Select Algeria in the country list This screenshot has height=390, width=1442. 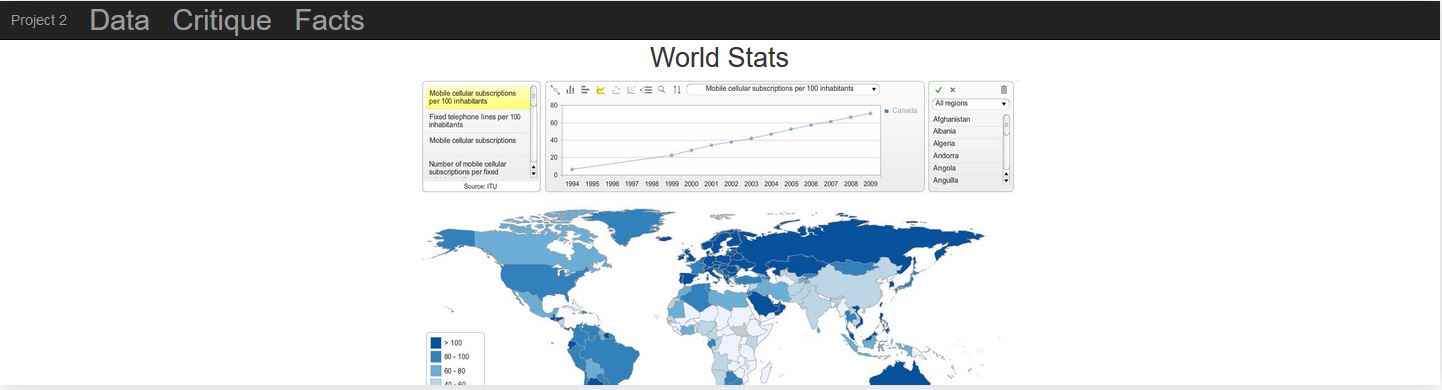[x=966, y=143]
